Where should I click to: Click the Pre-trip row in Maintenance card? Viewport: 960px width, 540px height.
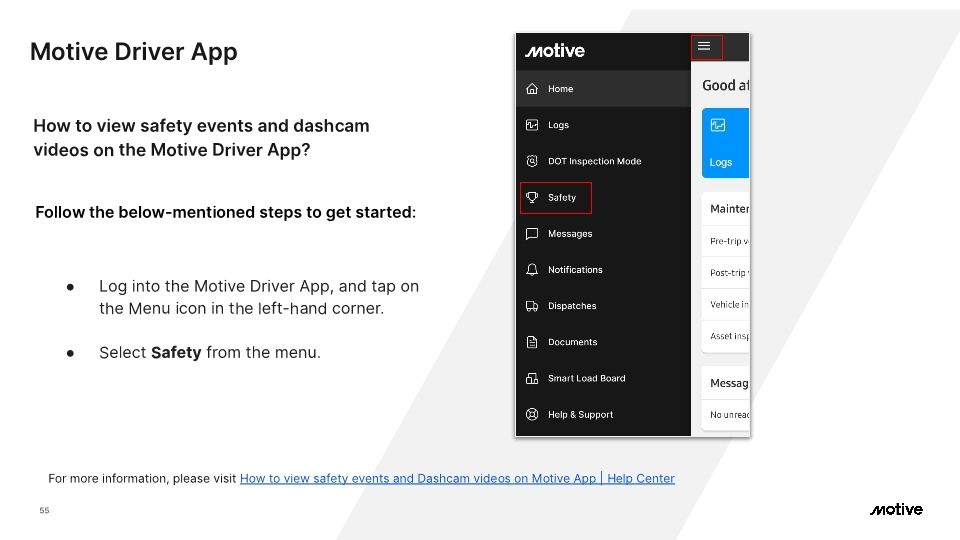[x=726, y=241]
